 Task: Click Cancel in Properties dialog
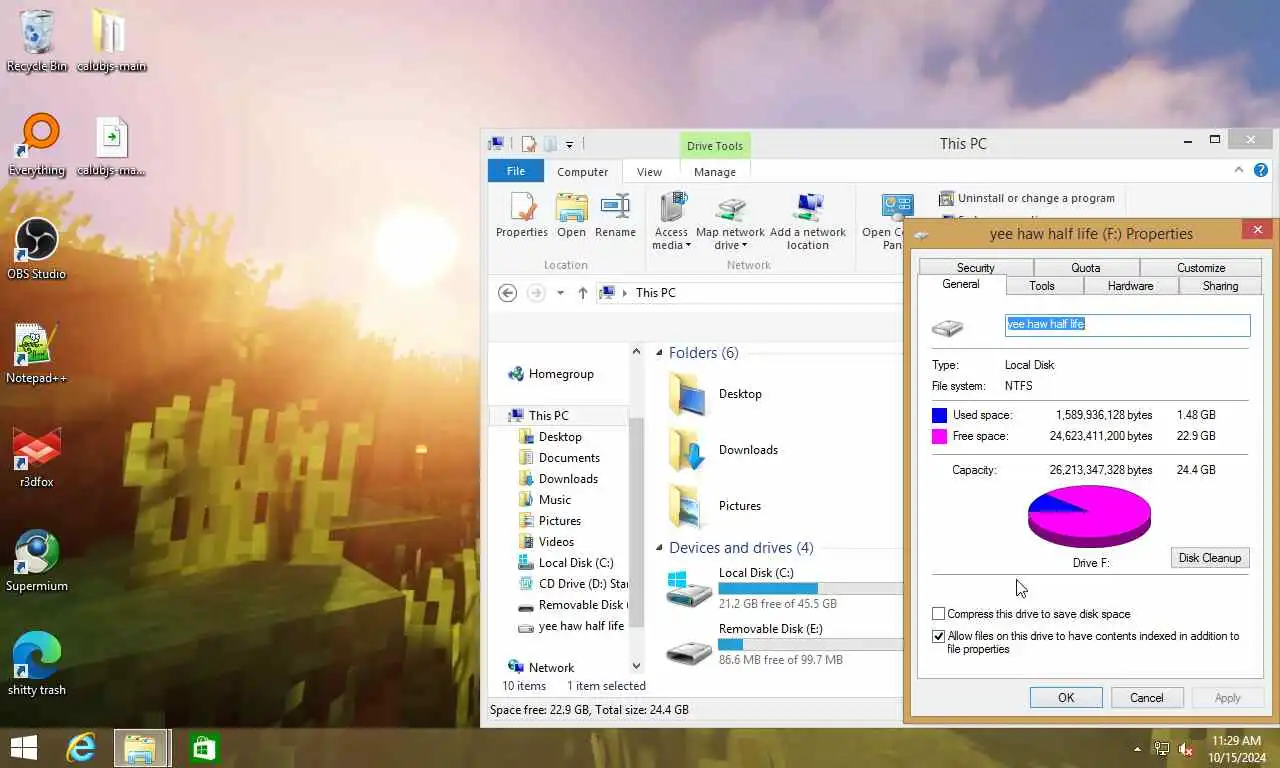coord(1147,698)
